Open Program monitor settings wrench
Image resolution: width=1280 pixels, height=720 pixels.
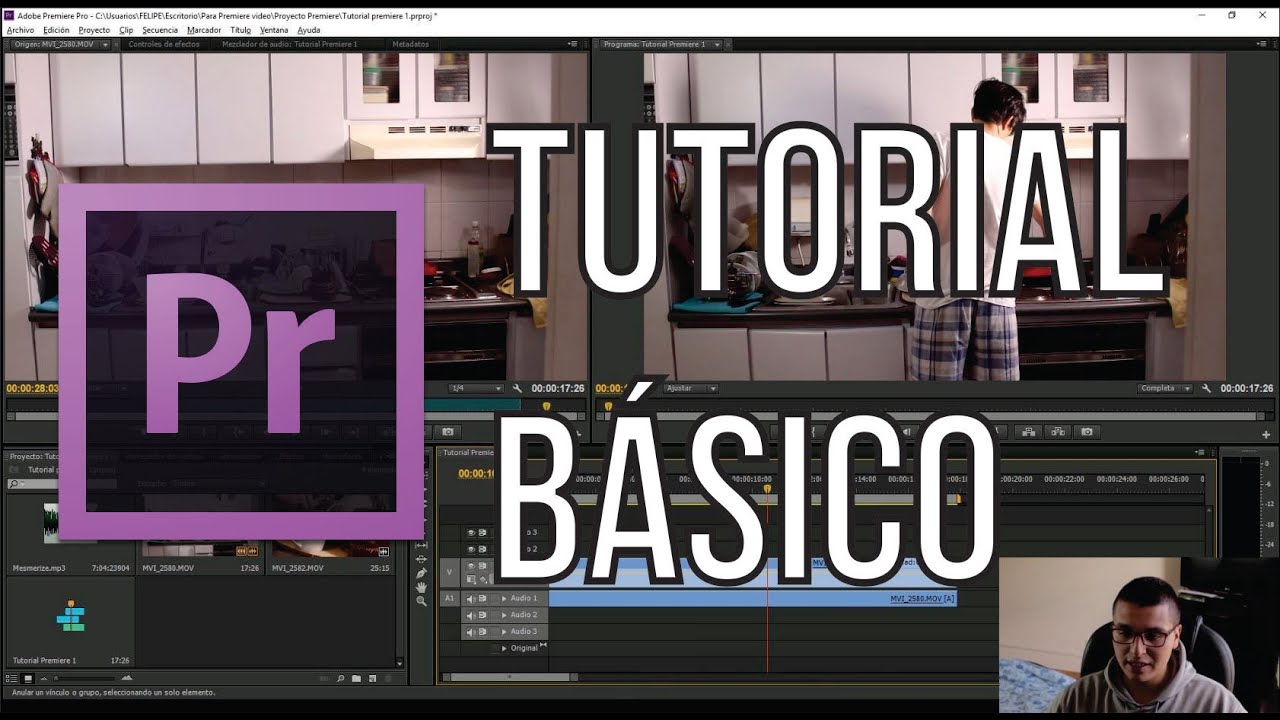(x=1206, y=388)
